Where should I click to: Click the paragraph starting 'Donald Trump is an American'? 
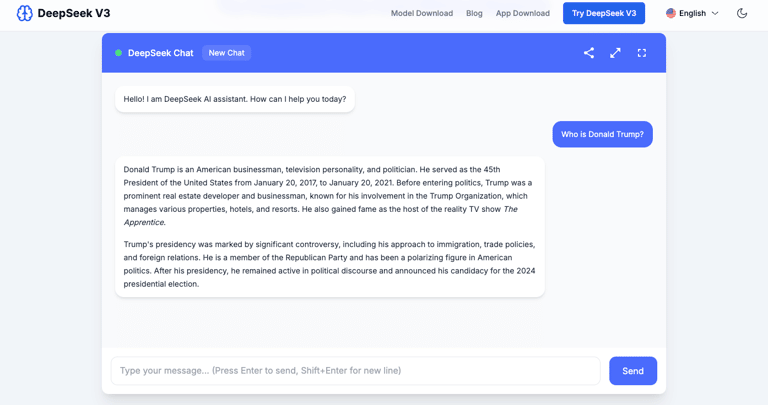328,196
